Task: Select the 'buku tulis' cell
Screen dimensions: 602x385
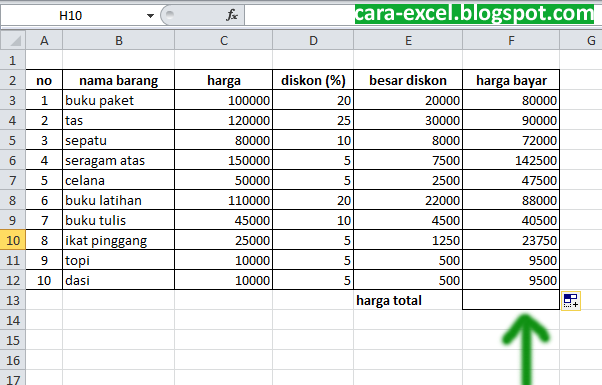Action: tap(119, 220)
